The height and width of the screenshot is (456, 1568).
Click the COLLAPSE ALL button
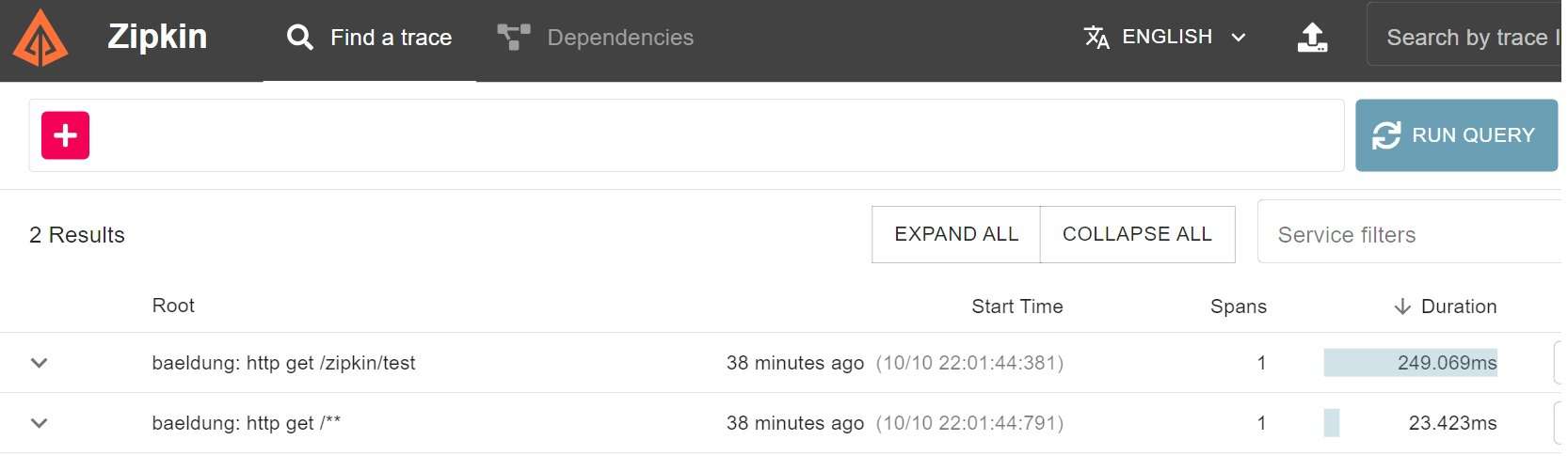[x=1137, y=234]
